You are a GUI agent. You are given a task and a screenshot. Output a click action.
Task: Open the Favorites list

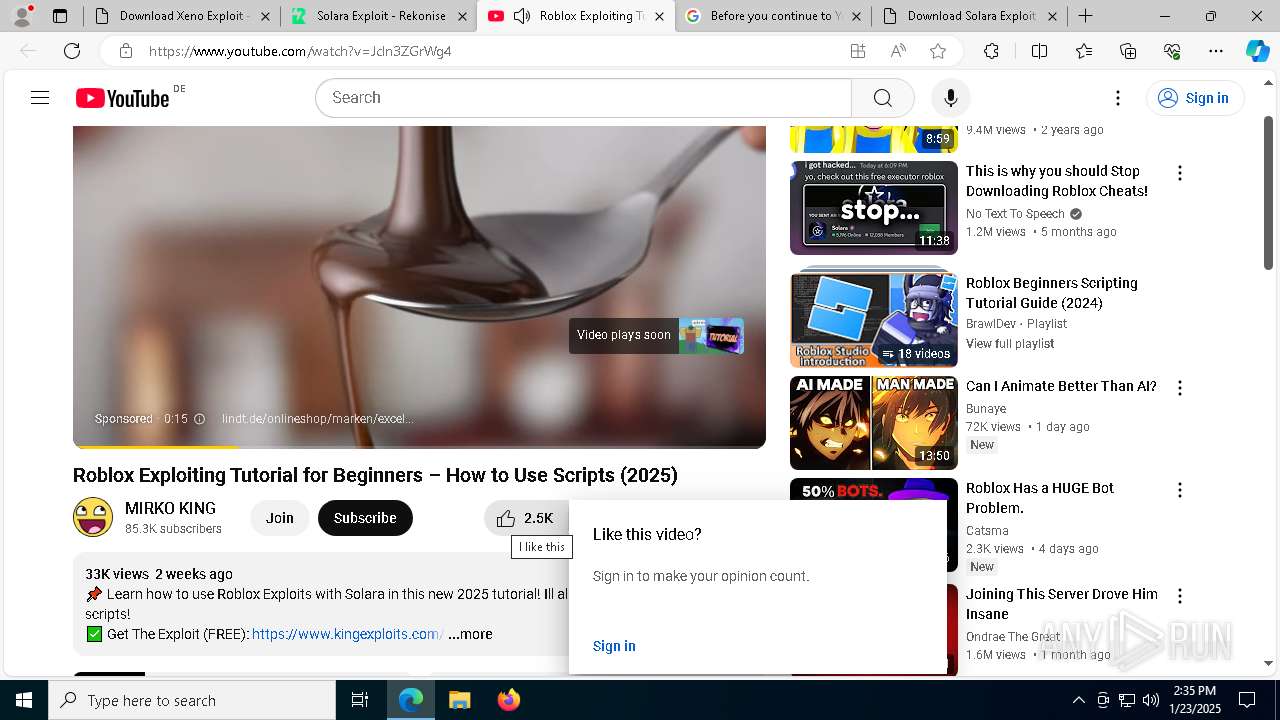(1084, 51)
